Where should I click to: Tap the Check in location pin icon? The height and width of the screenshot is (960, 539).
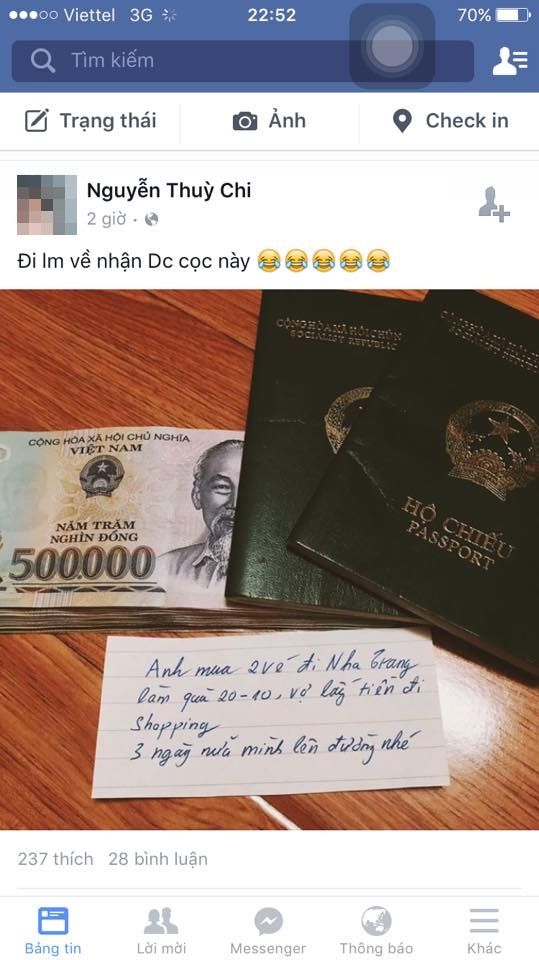point(402,121)
